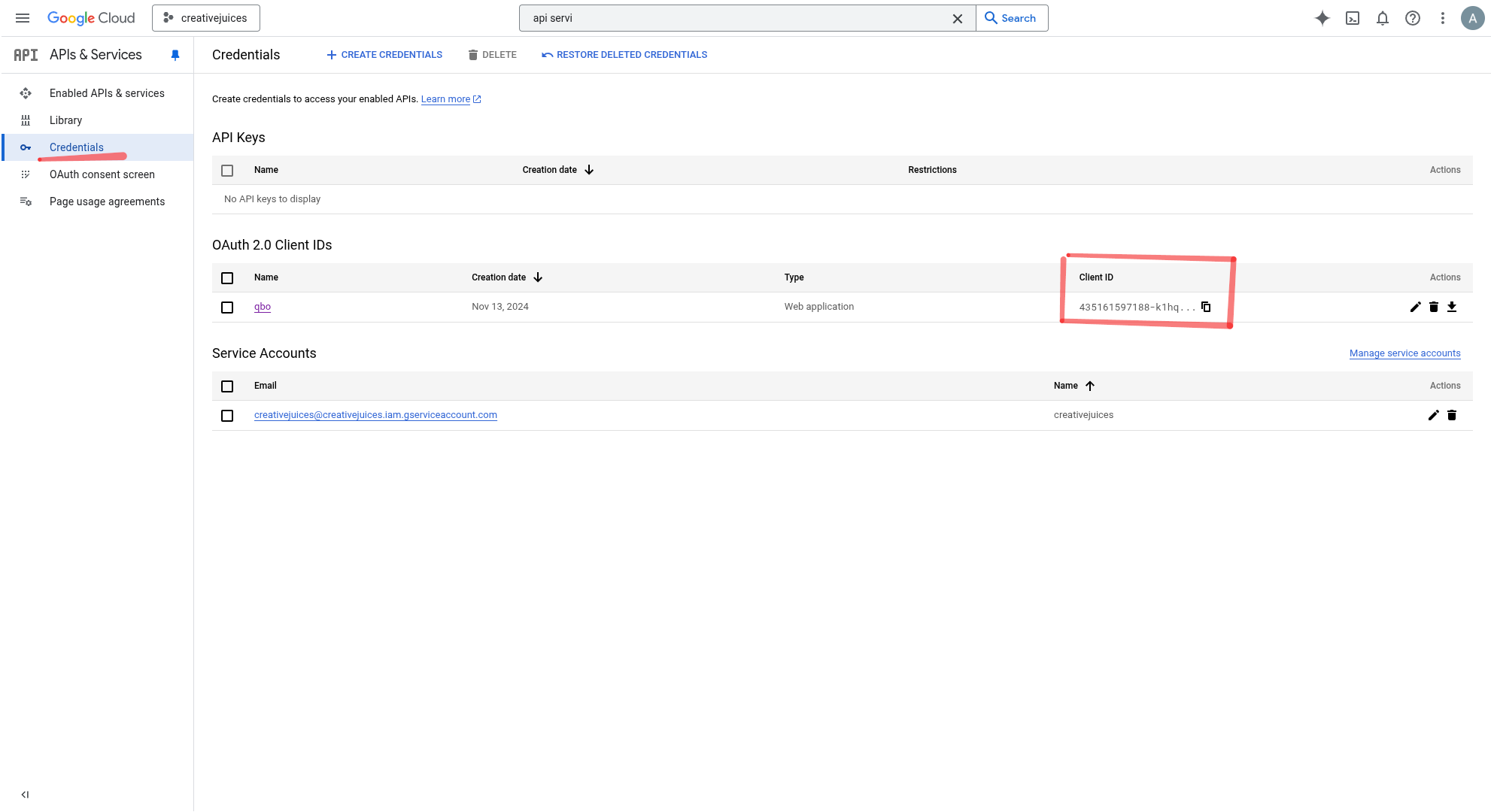Viewport: 1491px width, 812px height.
Task: Edit the qbo OAuth client
Action: [x=1415, y=307]
